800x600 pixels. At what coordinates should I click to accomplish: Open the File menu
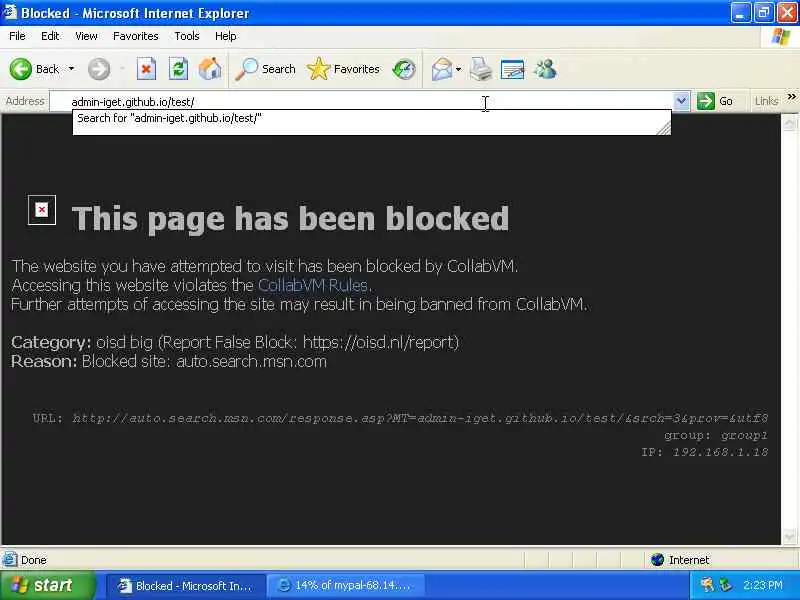(17, 36)
